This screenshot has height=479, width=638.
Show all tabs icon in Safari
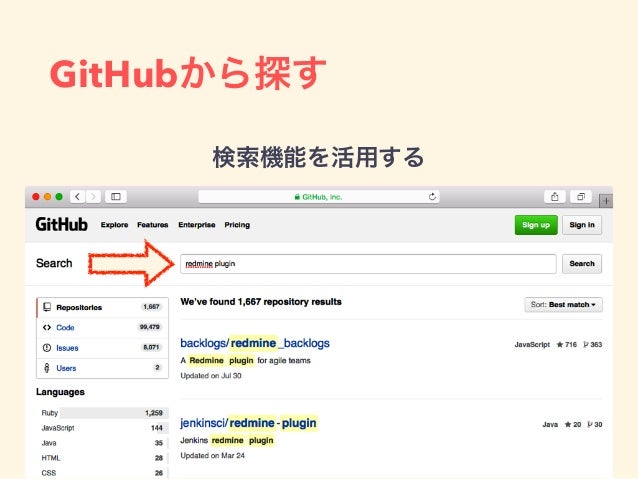tap(581, 197)
